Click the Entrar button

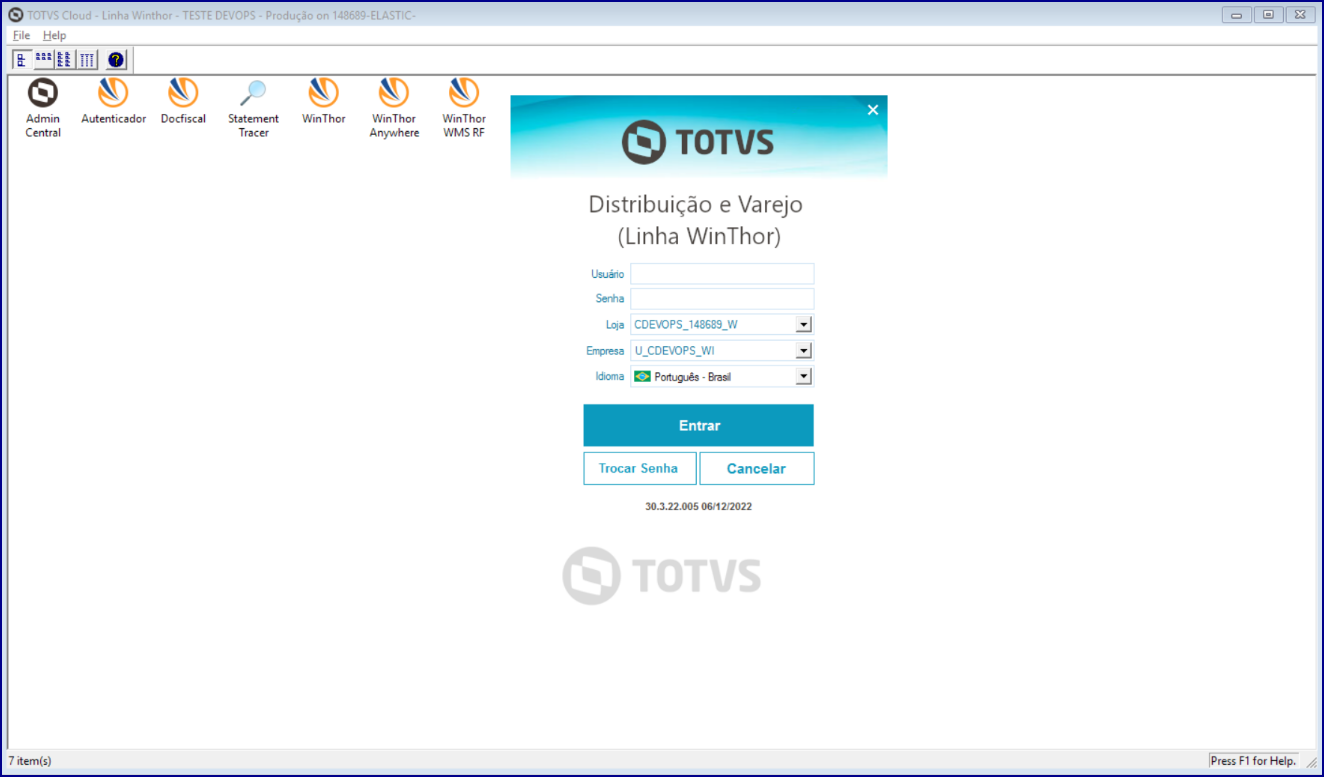(x=699, y=425)
